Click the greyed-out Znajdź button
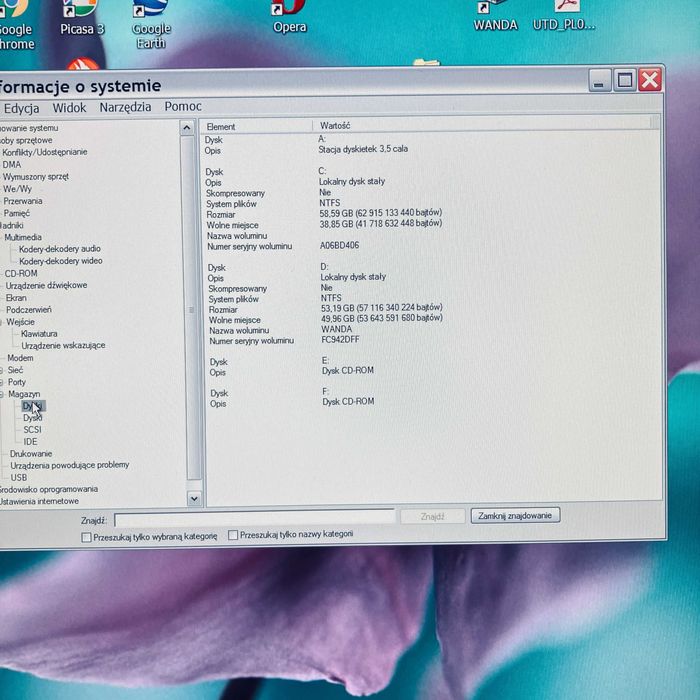700x700 pixels. tap(433, 517)
